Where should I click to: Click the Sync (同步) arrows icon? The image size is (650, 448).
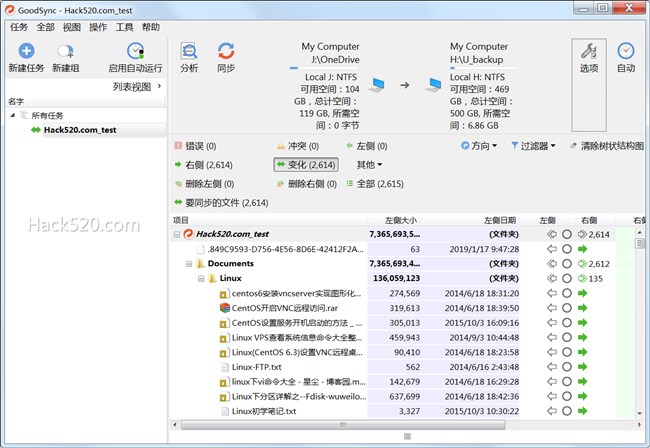(226, 51)
